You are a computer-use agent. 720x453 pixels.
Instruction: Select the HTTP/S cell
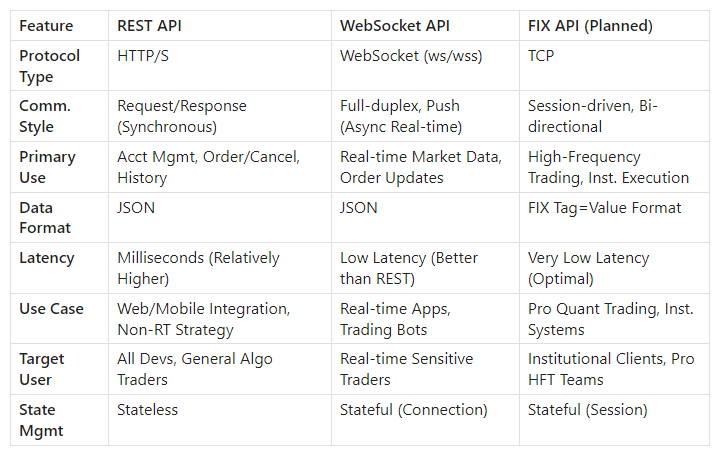pyautogui.click(x=220, y=66)
